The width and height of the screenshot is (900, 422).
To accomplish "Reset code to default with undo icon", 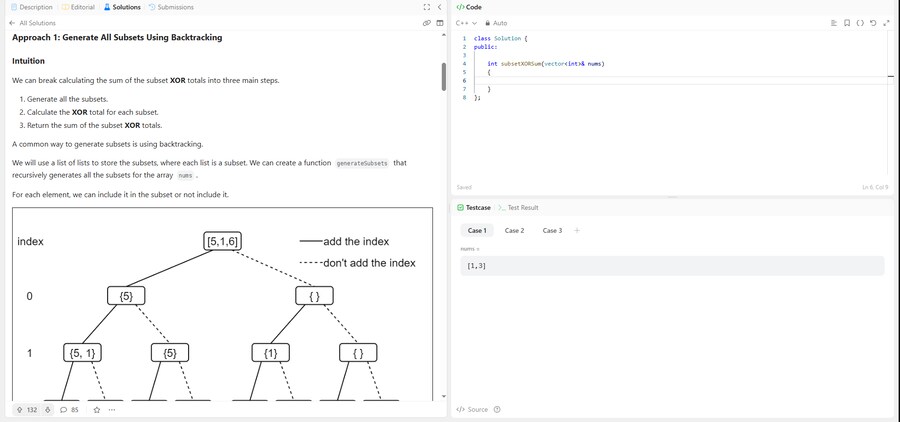I will [x=873, y=23].
